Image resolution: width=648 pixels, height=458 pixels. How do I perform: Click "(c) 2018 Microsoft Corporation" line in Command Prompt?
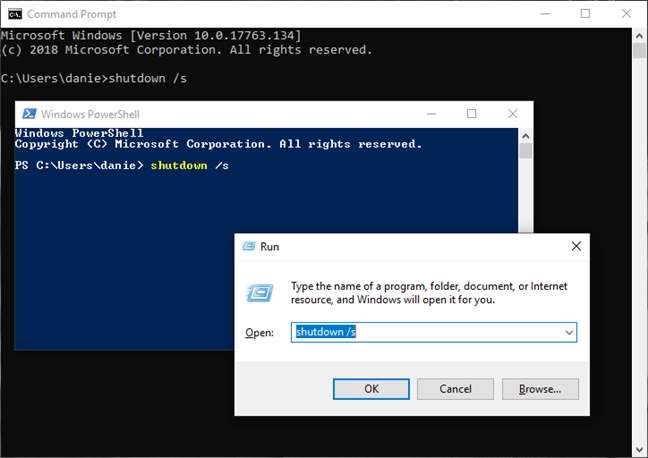tap(186, 50)
